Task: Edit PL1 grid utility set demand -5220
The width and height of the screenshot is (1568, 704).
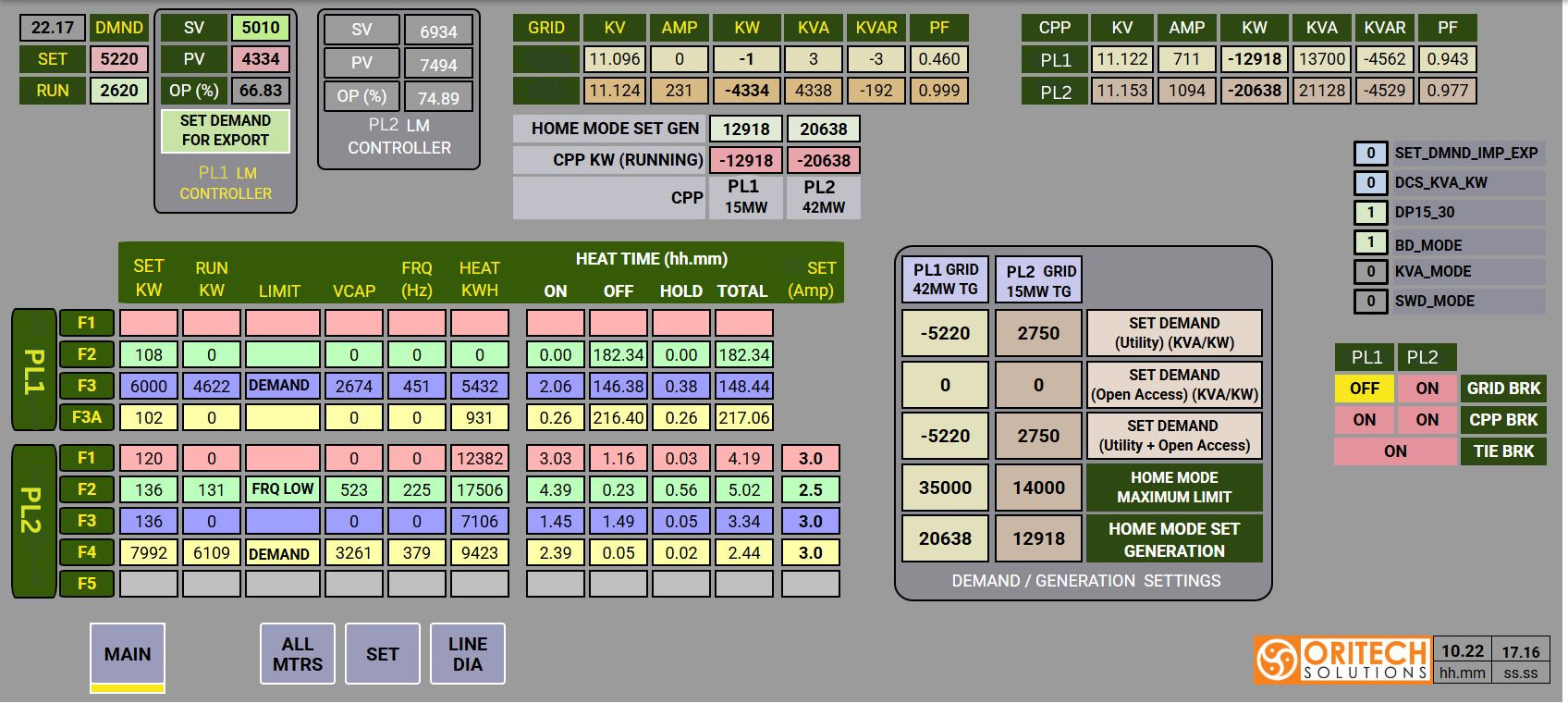Action: pyautogui.click(x=945, y=333)
